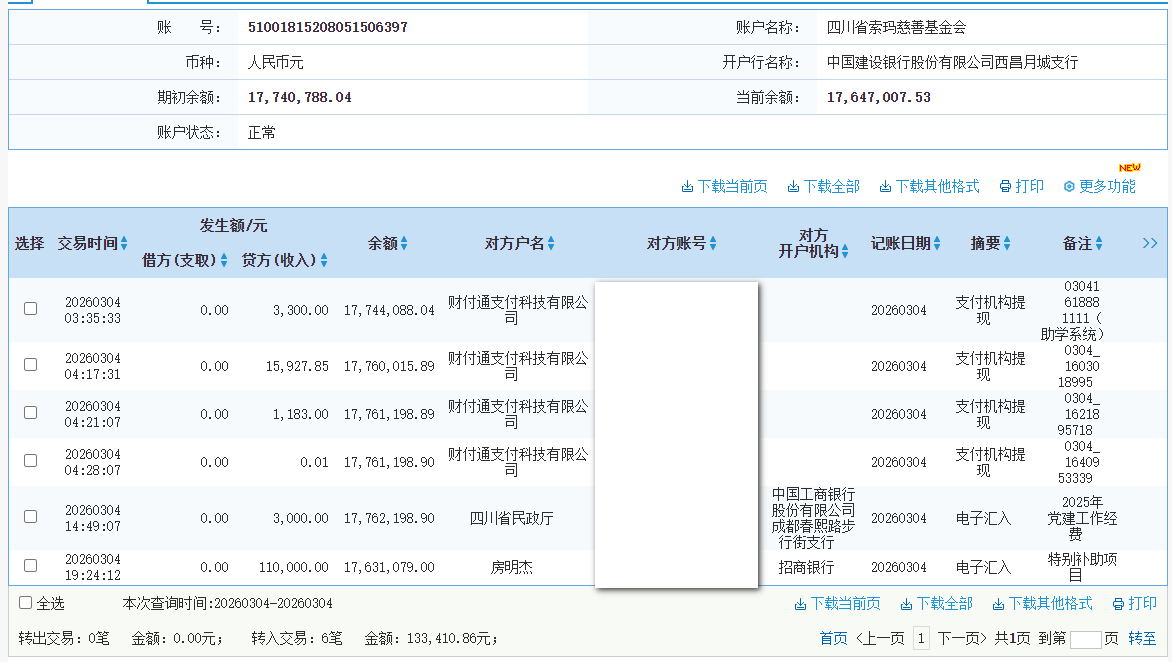Click the bottom printer icon
The height and width of the screenshot is (662, 1172).
click(1116, 604)
